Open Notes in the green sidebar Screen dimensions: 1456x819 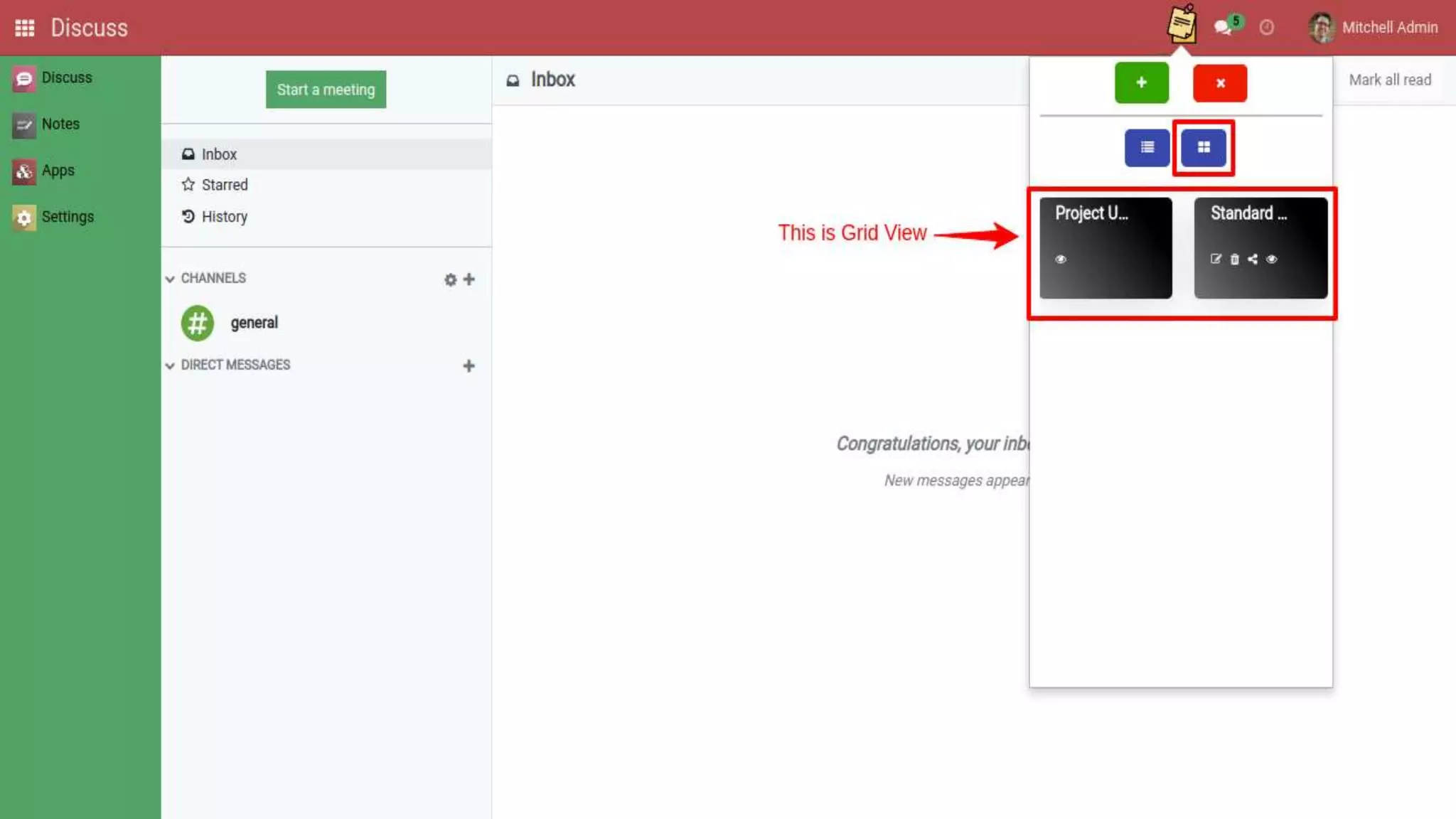click(60, 124)
